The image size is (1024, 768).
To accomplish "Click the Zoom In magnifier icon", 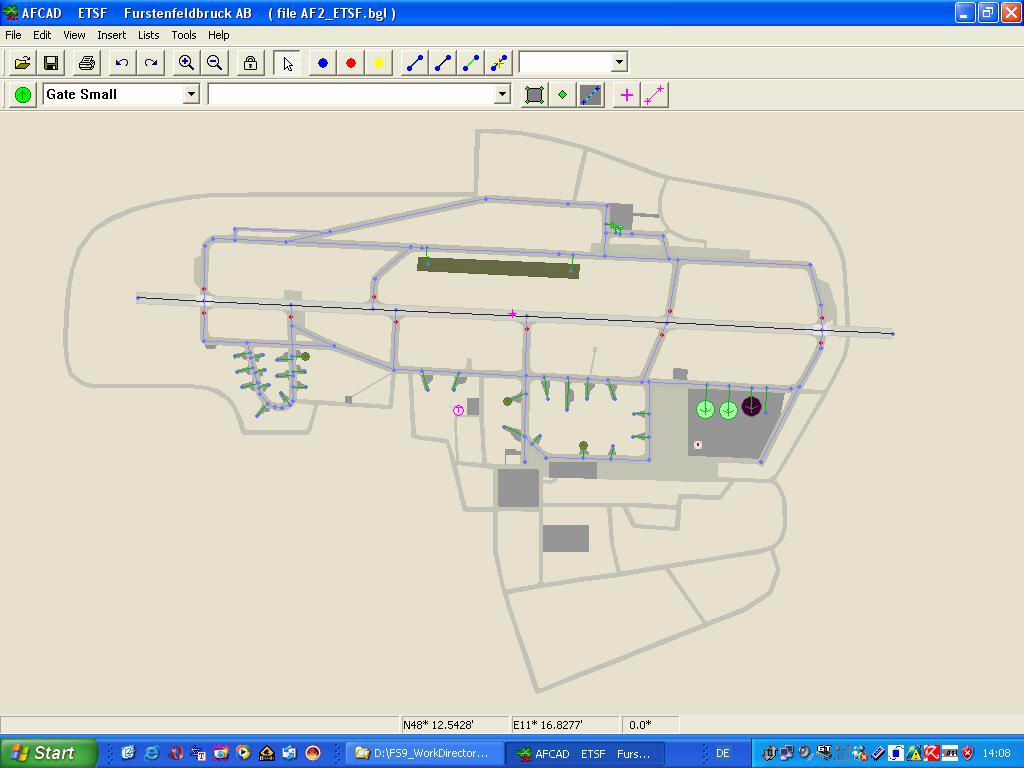I will pyautogui.click(x=186, y=63).
